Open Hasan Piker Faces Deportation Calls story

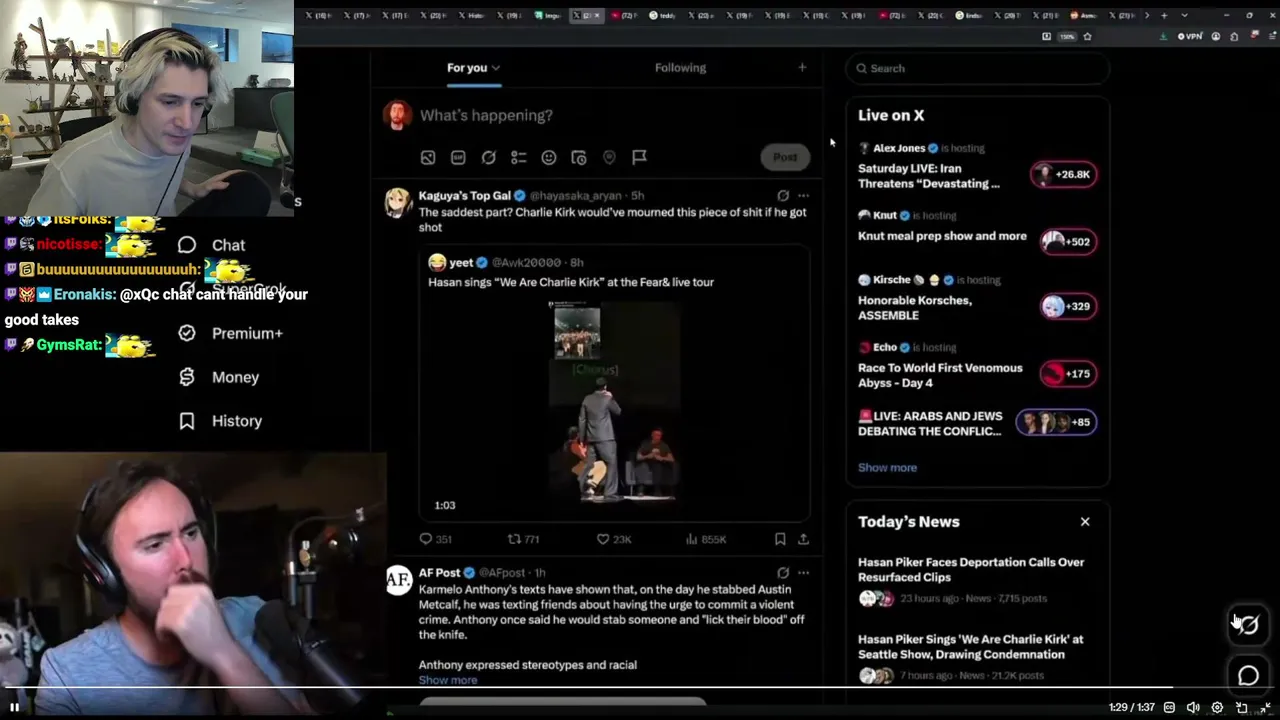pyautogui.click(x=971, y=570)
